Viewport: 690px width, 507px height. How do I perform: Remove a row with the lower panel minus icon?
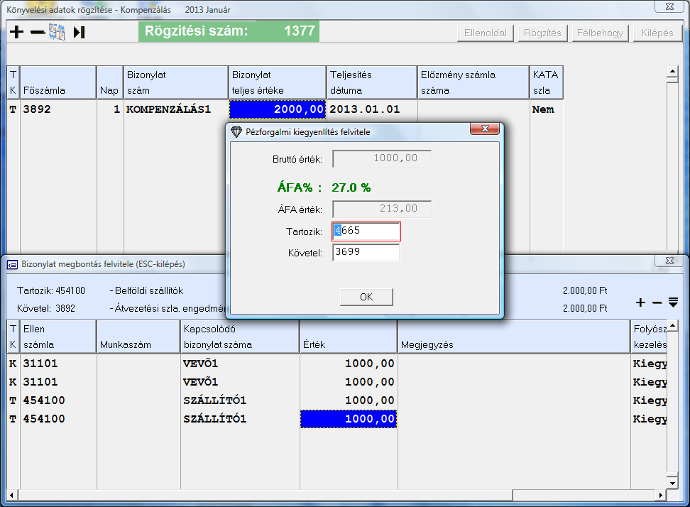click(657, 302)
